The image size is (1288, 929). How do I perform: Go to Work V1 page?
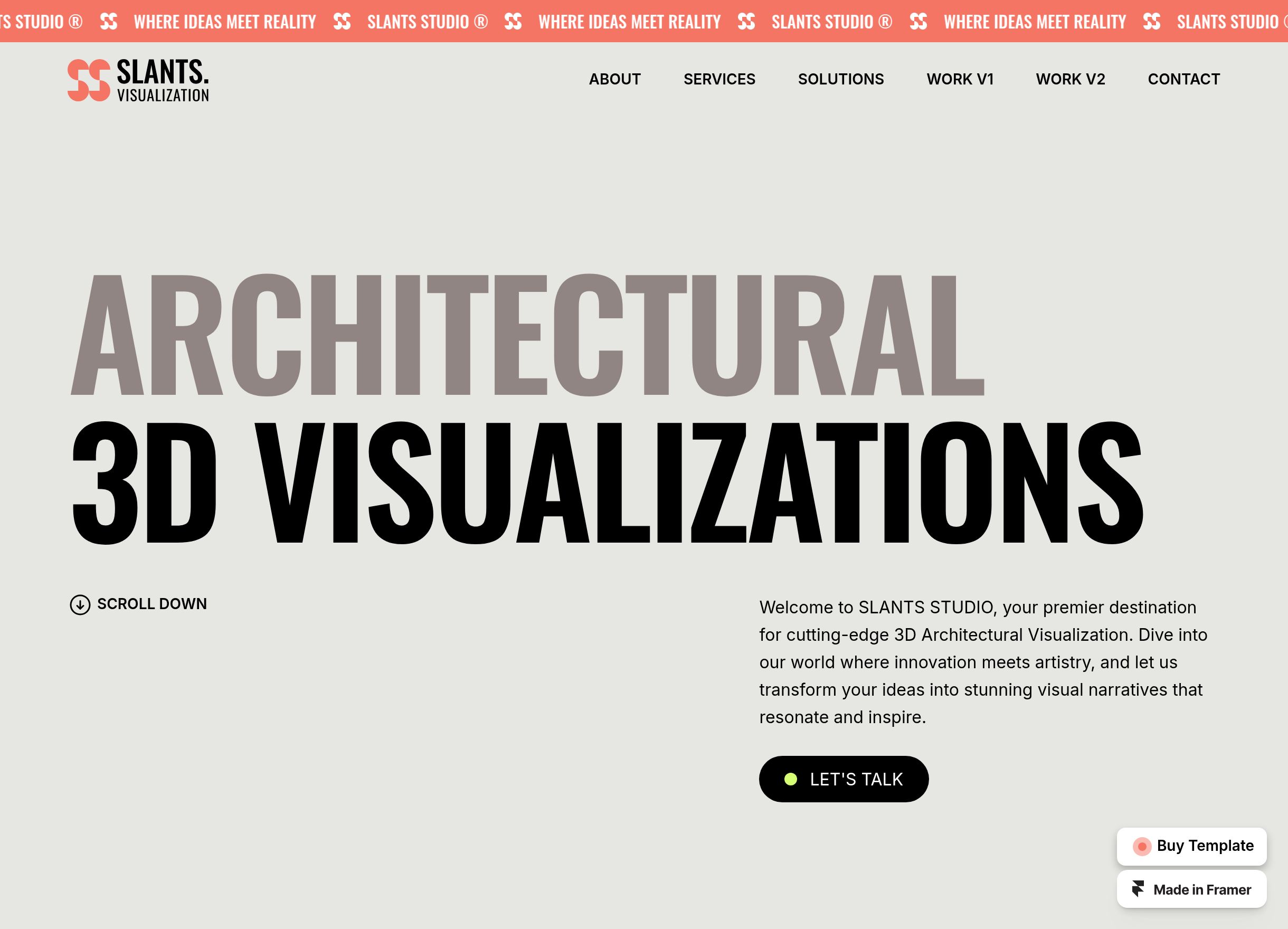pyautogui.click(x=960, y=79)
